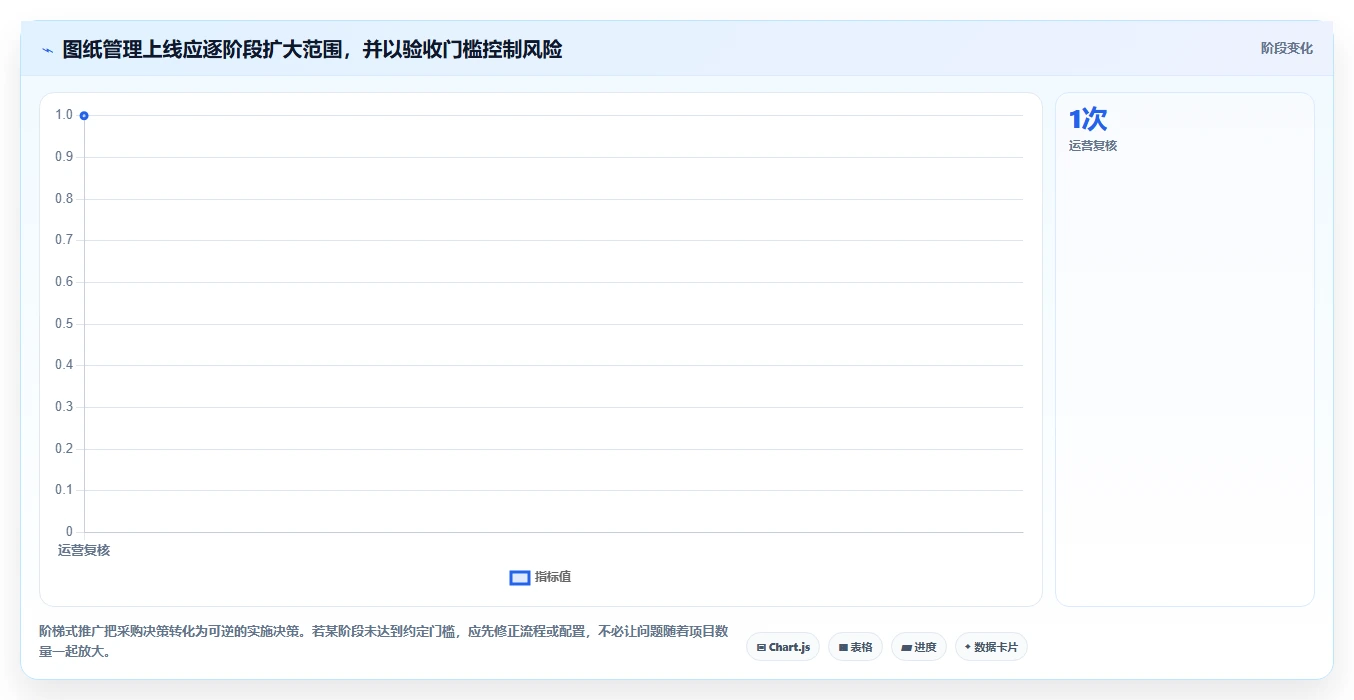Click the data point at 1.0
Viewport: 1354px width, 700px height.
click(x=84, y=116)
